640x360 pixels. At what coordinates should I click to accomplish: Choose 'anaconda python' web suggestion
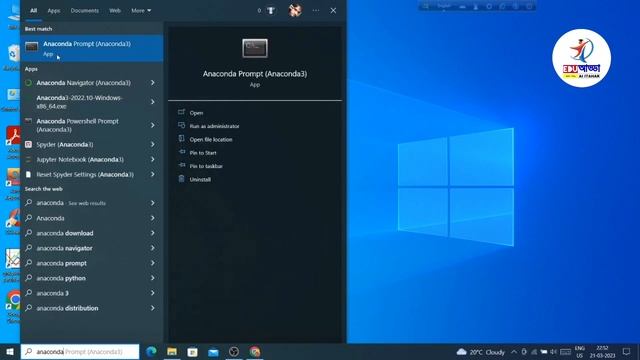point(84,278)
